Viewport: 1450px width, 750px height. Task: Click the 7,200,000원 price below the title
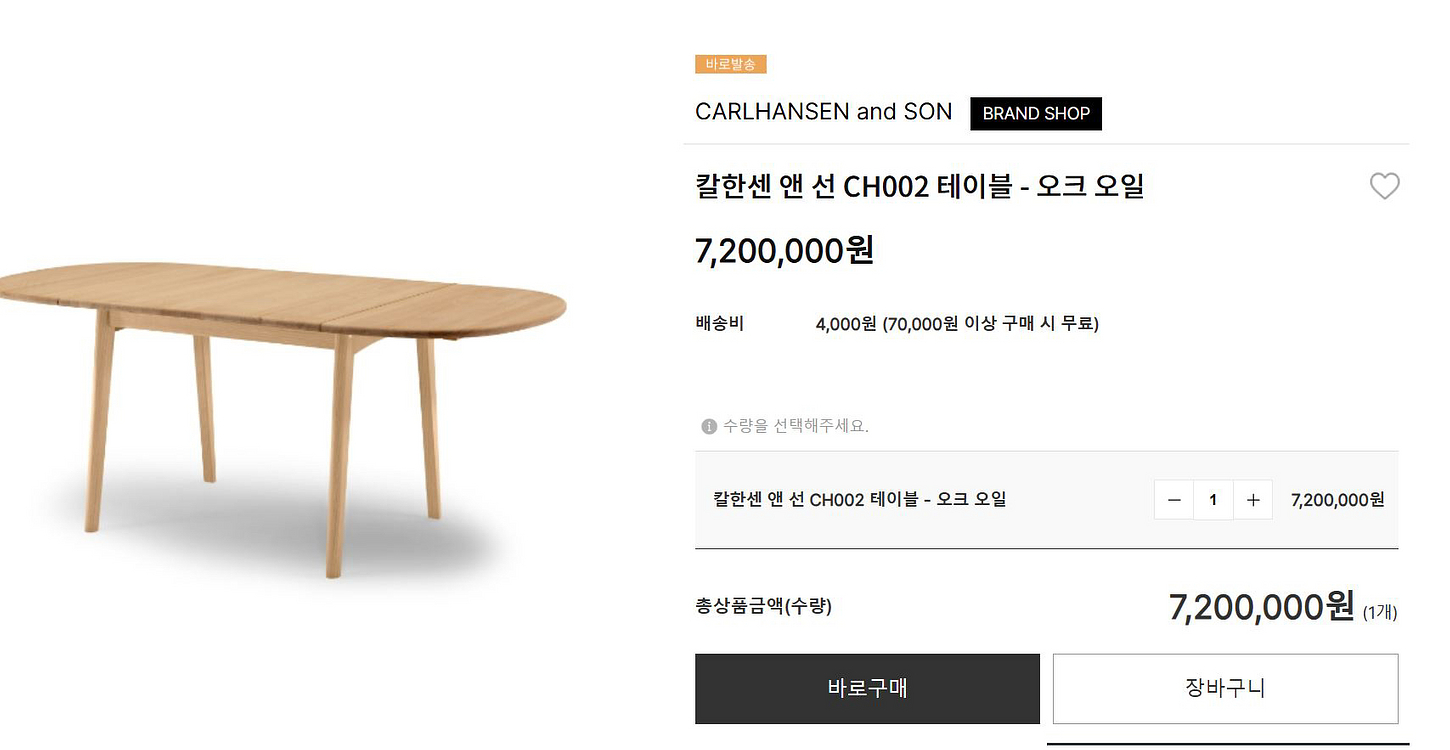[784, 250]
